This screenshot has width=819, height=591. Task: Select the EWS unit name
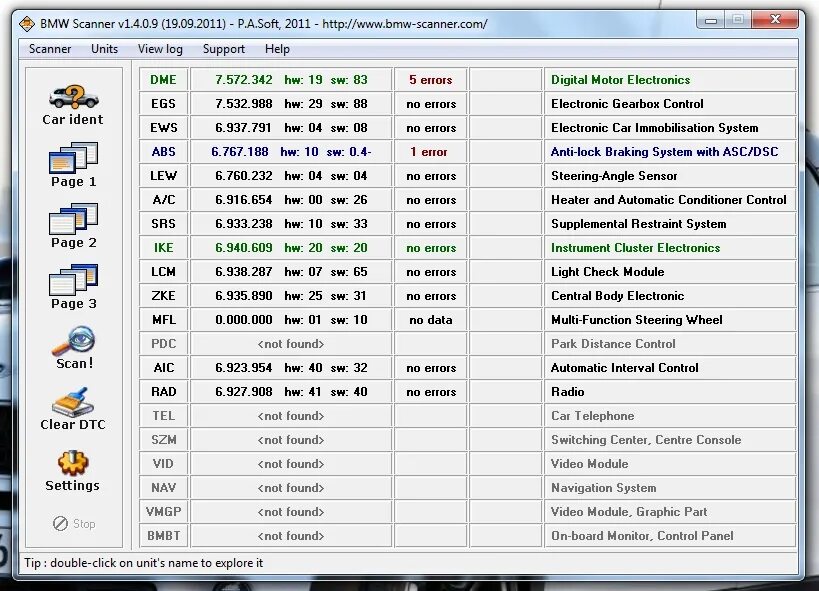point(163,128)
